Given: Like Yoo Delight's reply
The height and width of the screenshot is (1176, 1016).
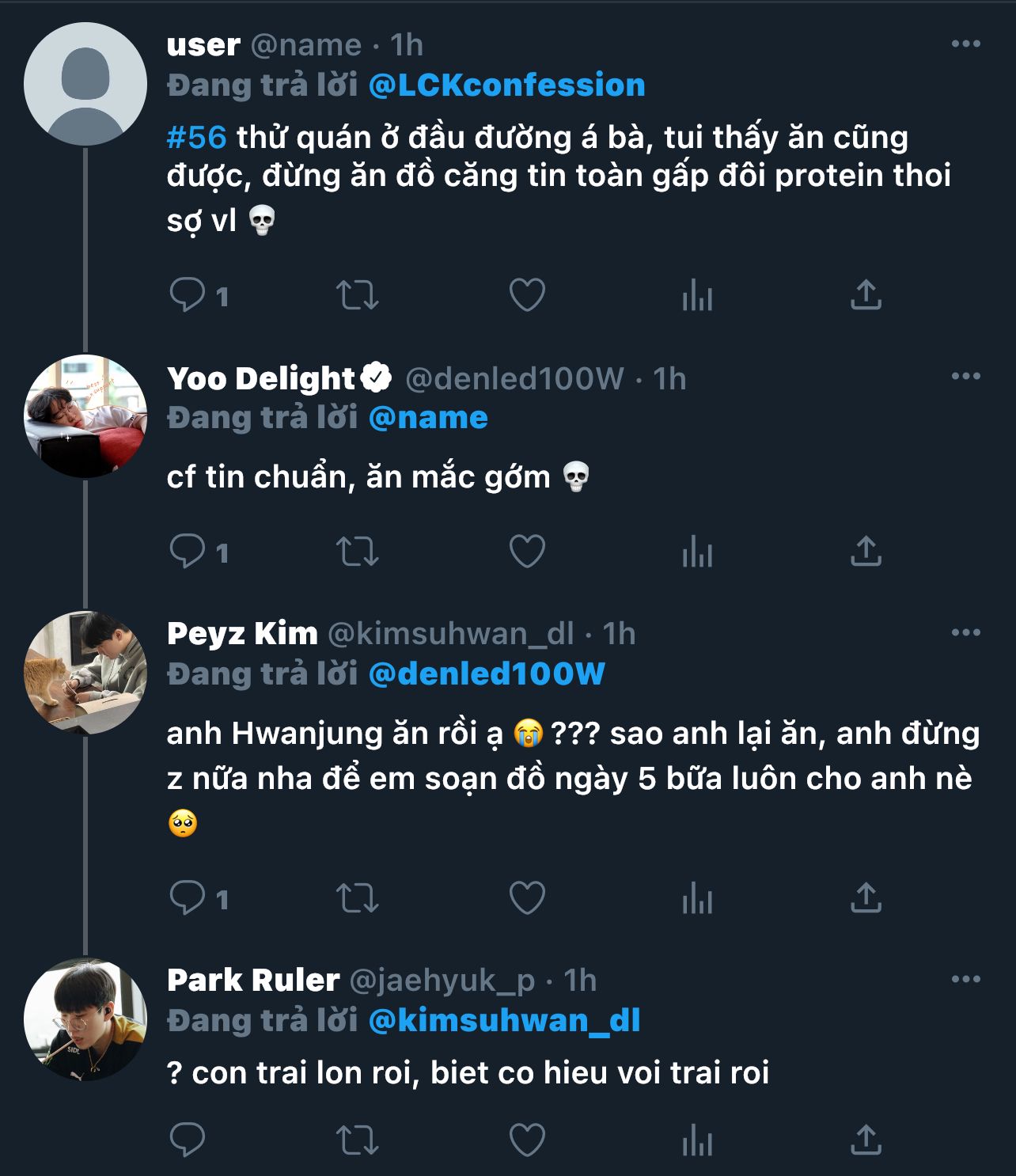Looking at the screenshot, I should pos(527,552).
